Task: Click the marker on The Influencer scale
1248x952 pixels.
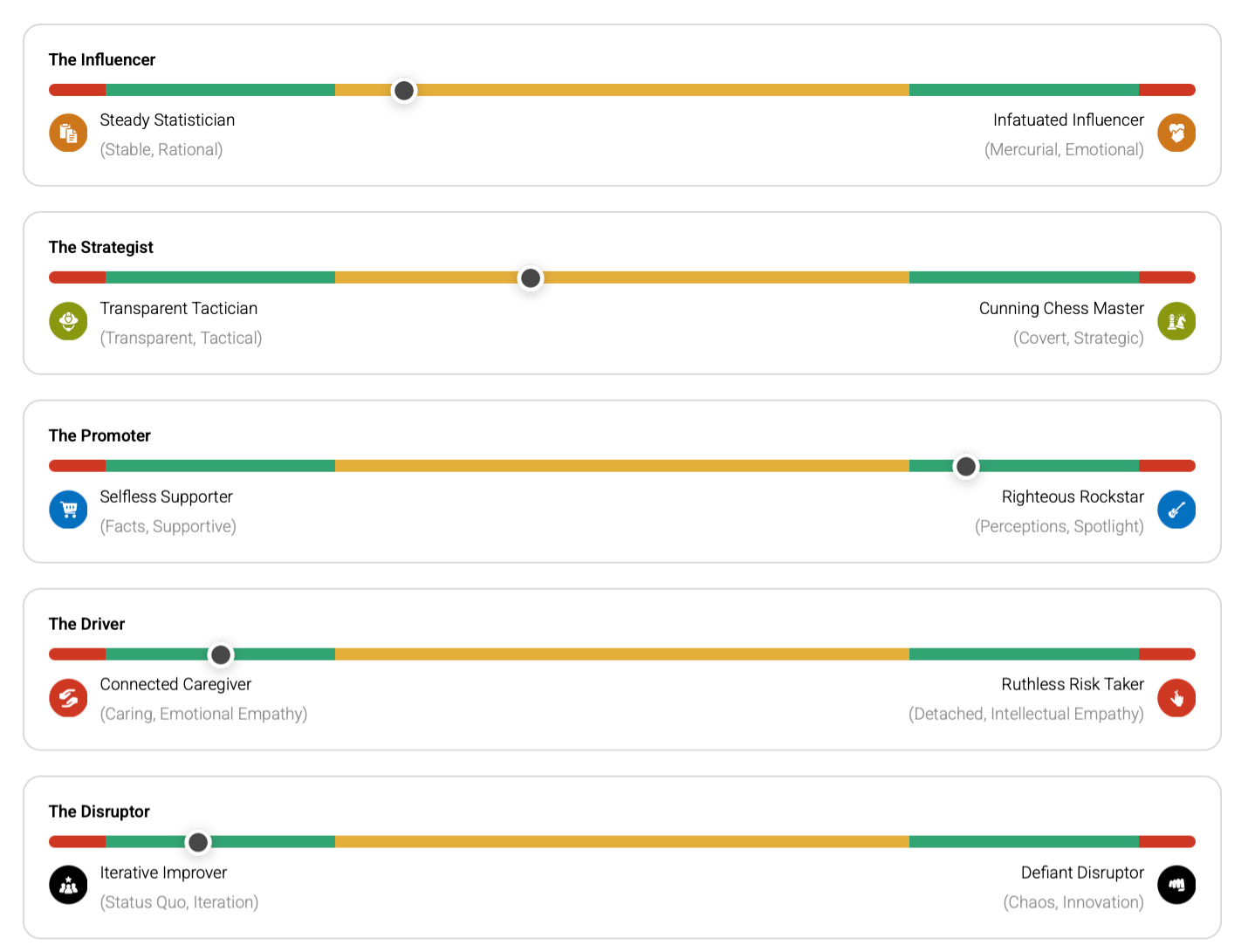Action: click(403, 90)
